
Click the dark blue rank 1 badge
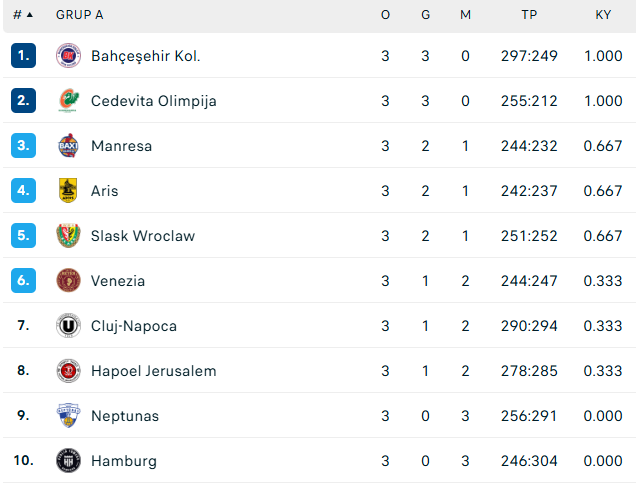[x=24, y=56]
